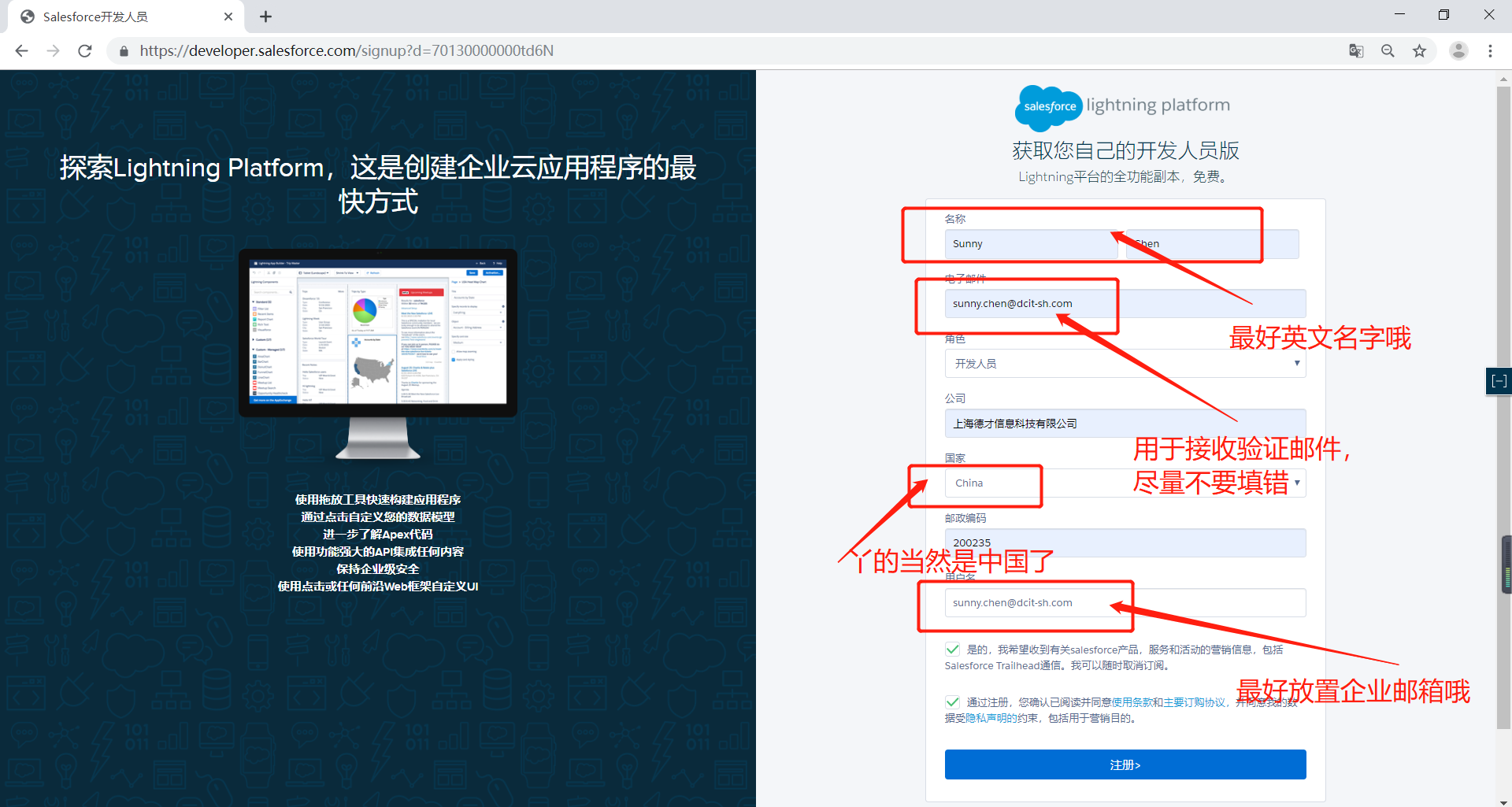Open the 主要订购协议 link

(1194, 702)
